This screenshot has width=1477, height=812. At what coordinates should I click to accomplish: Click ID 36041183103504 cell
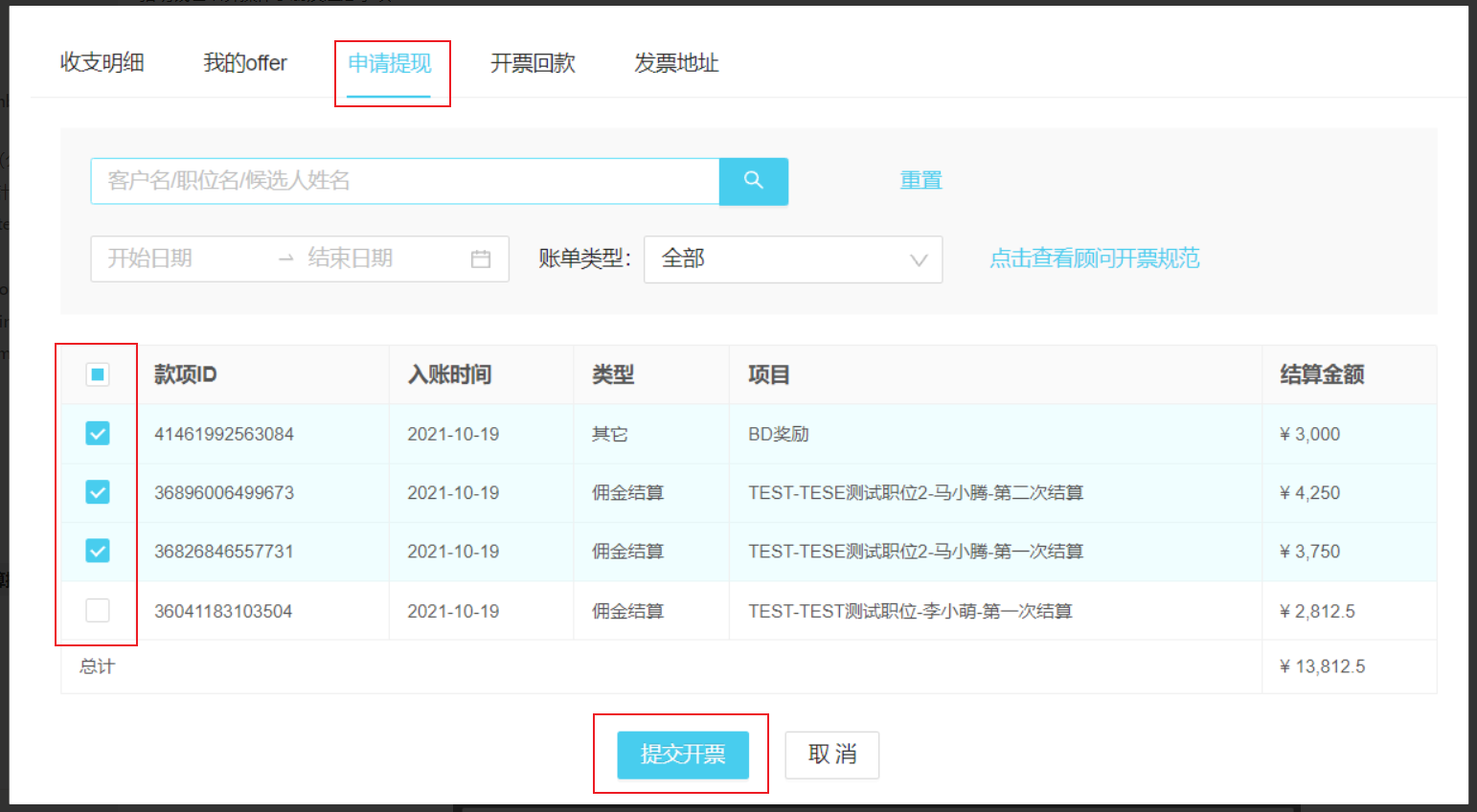click(x=223, y=611)
